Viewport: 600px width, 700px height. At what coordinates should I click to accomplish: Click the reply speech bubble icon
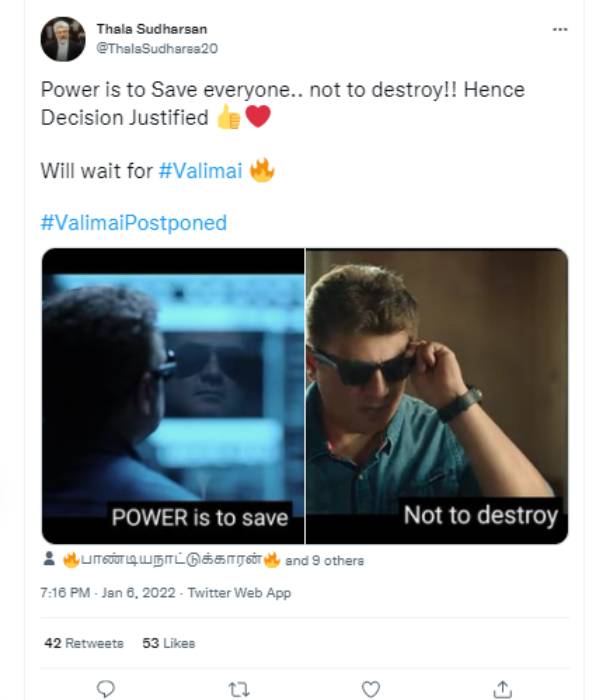point(106,688)
